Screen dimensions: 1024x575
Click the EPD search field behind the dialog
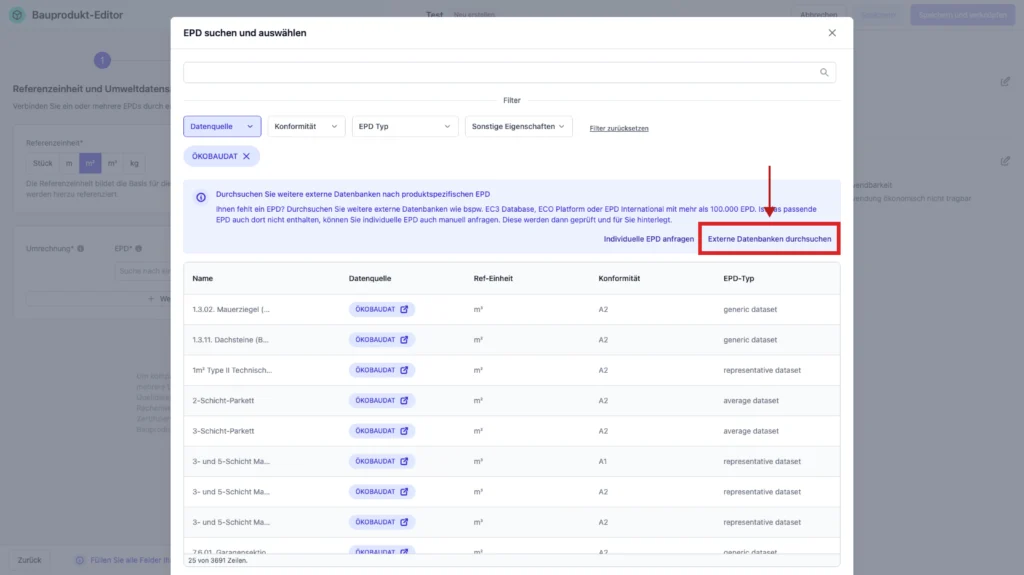[142, 271]
